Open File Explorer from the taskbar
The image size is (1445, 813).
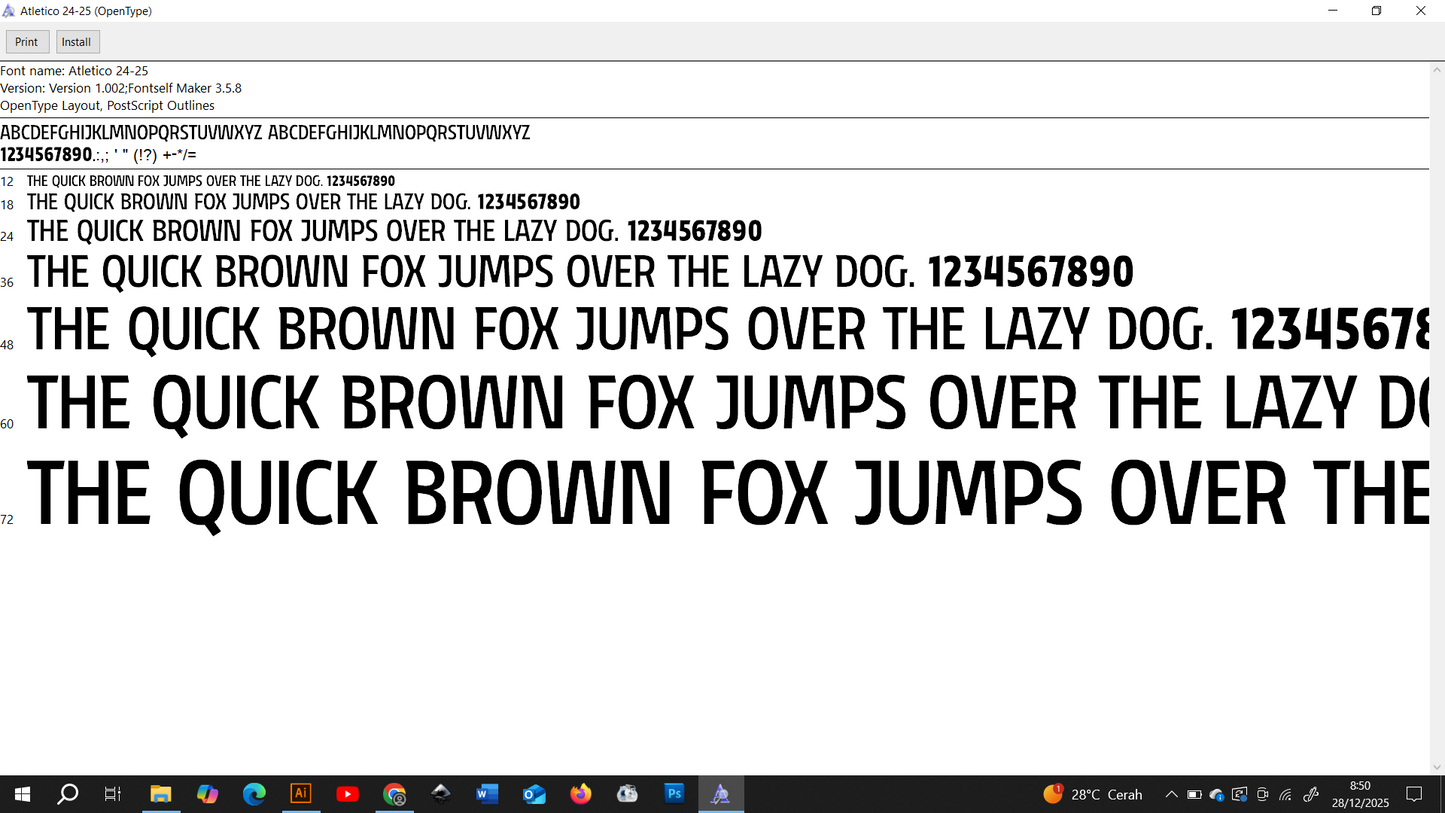[x=160, y=794]
